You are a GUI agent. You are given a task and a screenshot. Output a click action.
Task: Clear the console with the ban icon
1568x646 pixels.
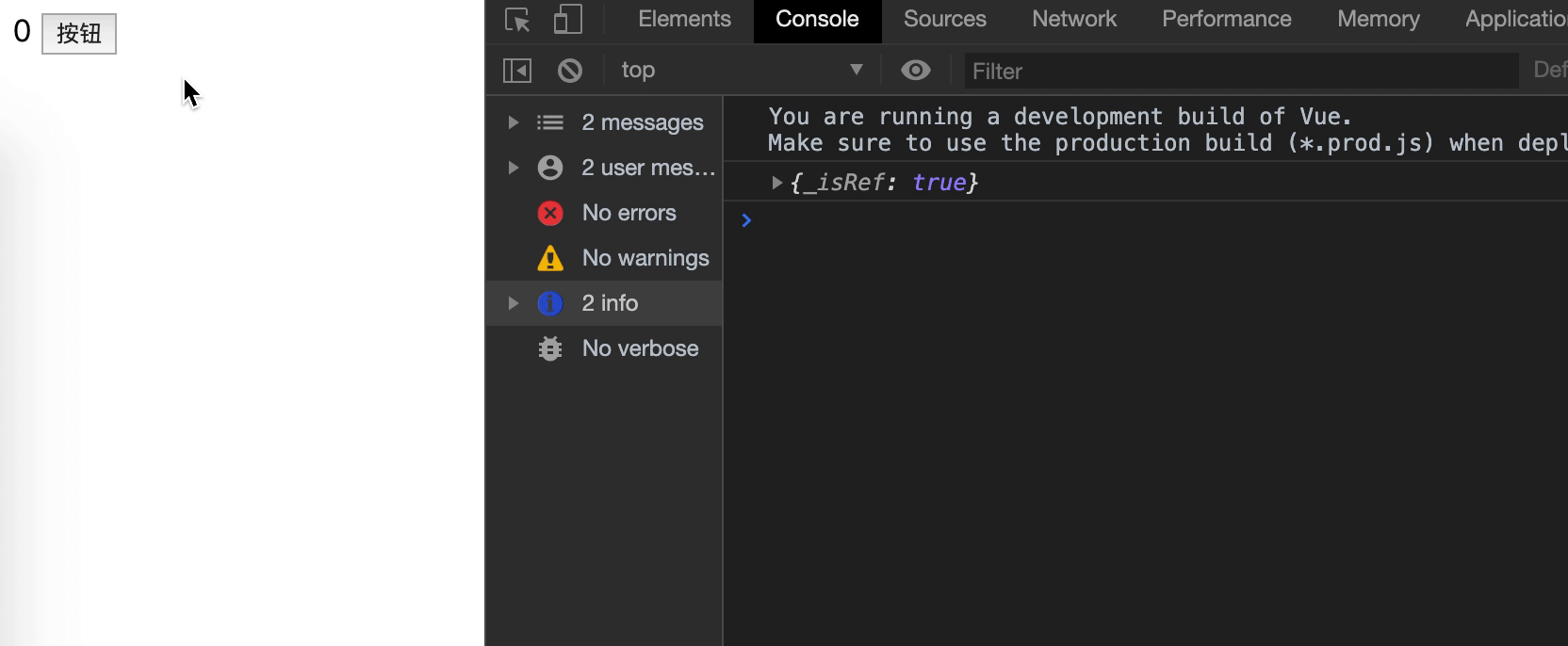point(570,71)
